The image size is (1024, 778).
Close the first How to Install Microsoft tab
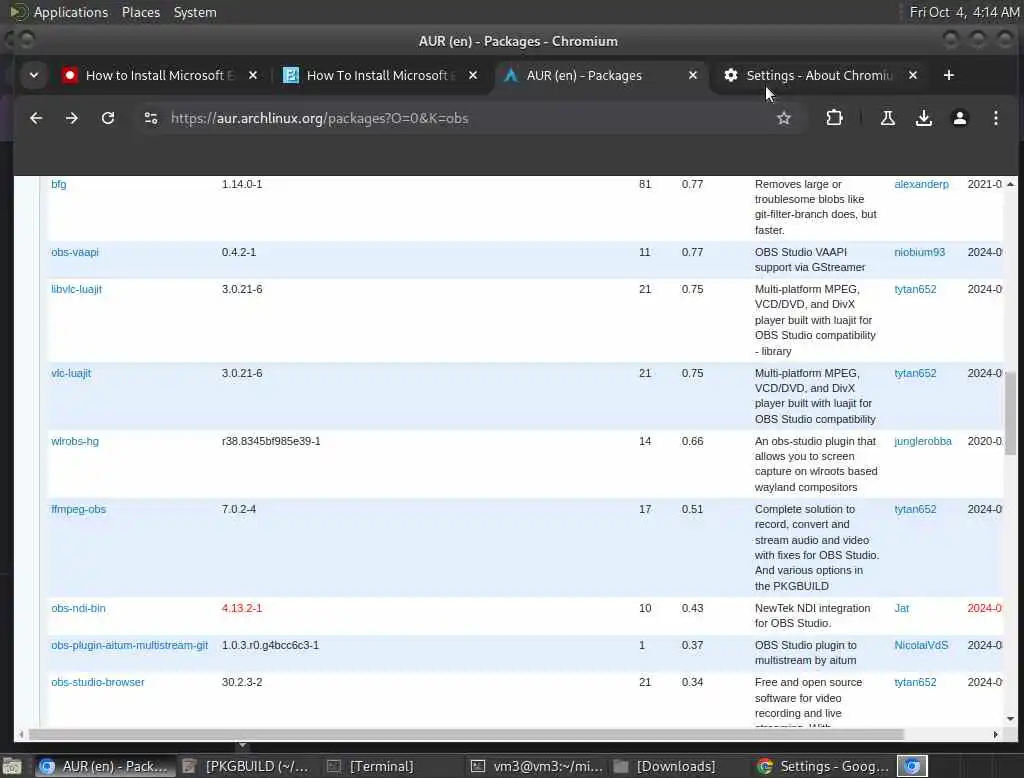pyautogui.click(x=253, y=75)
